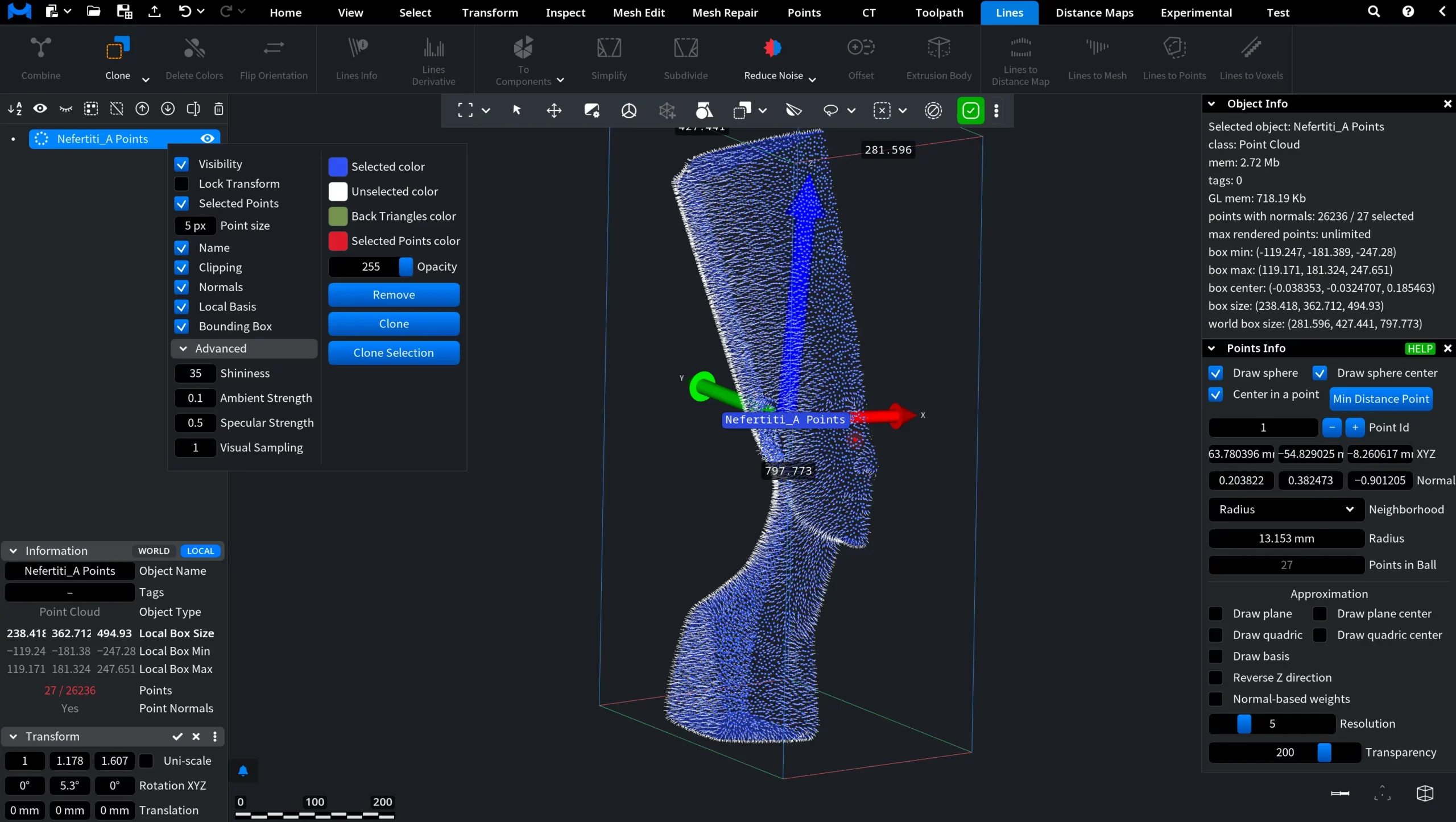
Task: Click the move up arrow circle icon
Action: (142, 109)
